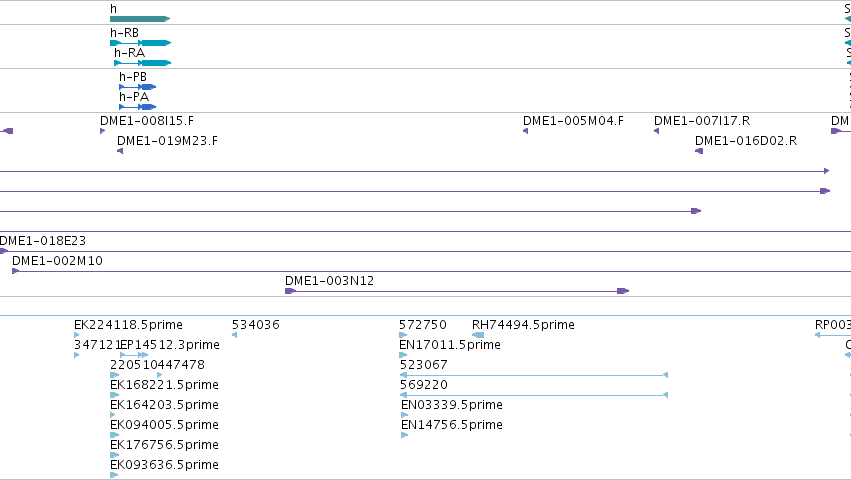Click the h-PB protein feature
The width and height of the screenshot is (851, 480).
click(x=138, y=87)
